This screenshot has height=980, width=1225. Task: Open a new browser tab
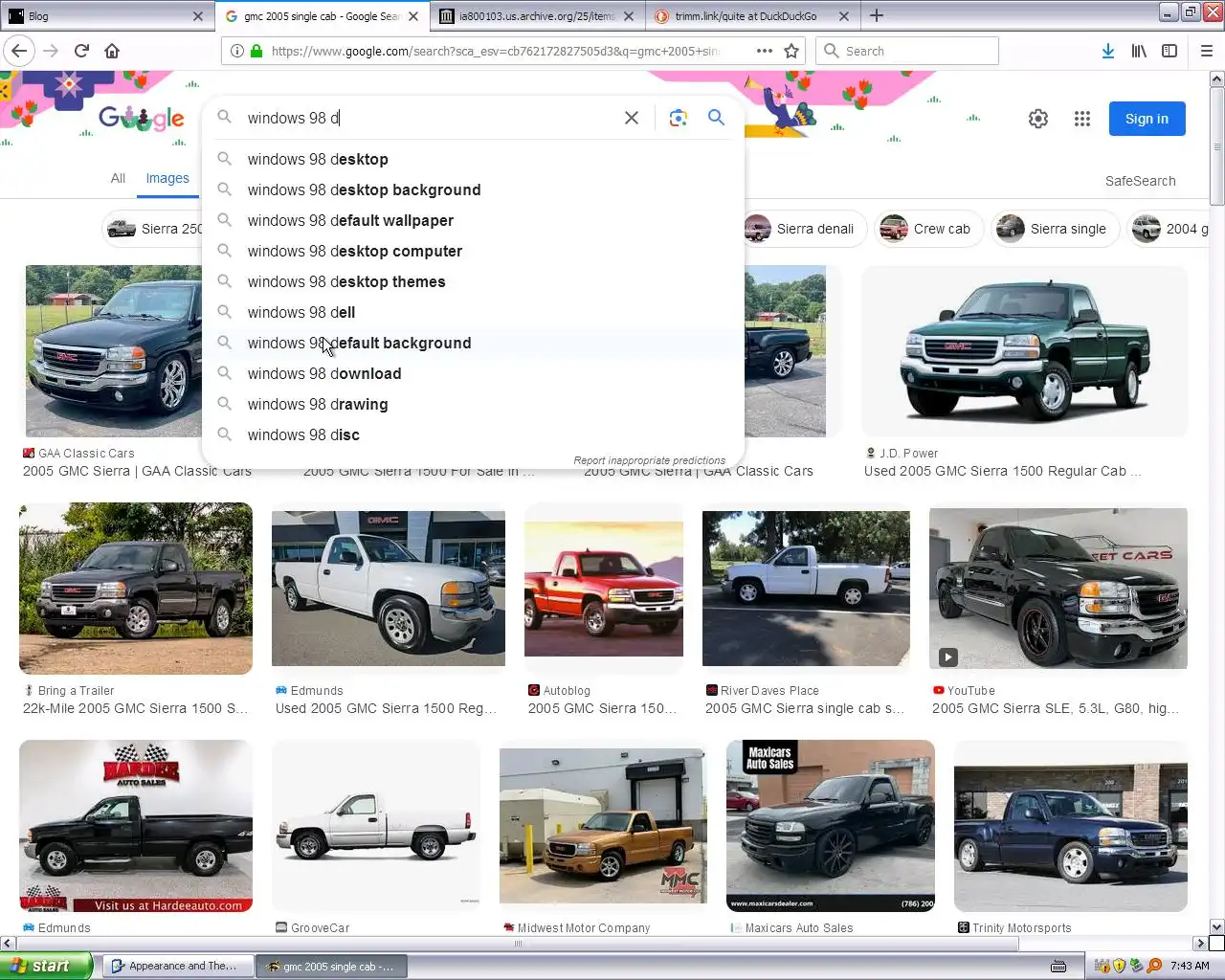[877, 15]
